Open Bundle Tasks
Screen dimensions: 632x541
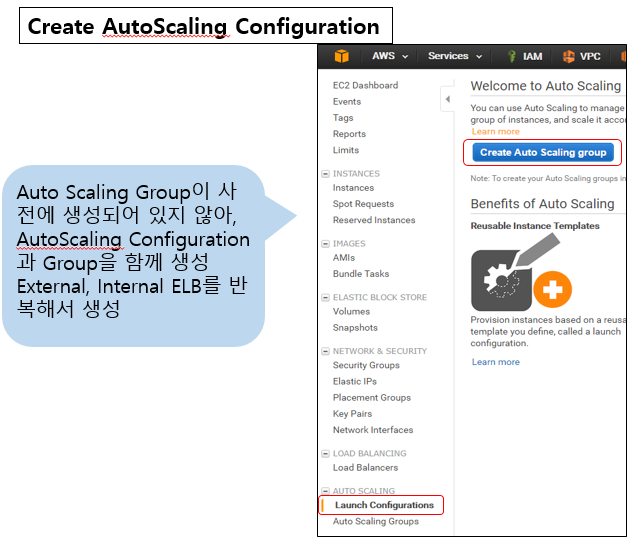click(x=361, y=274)
